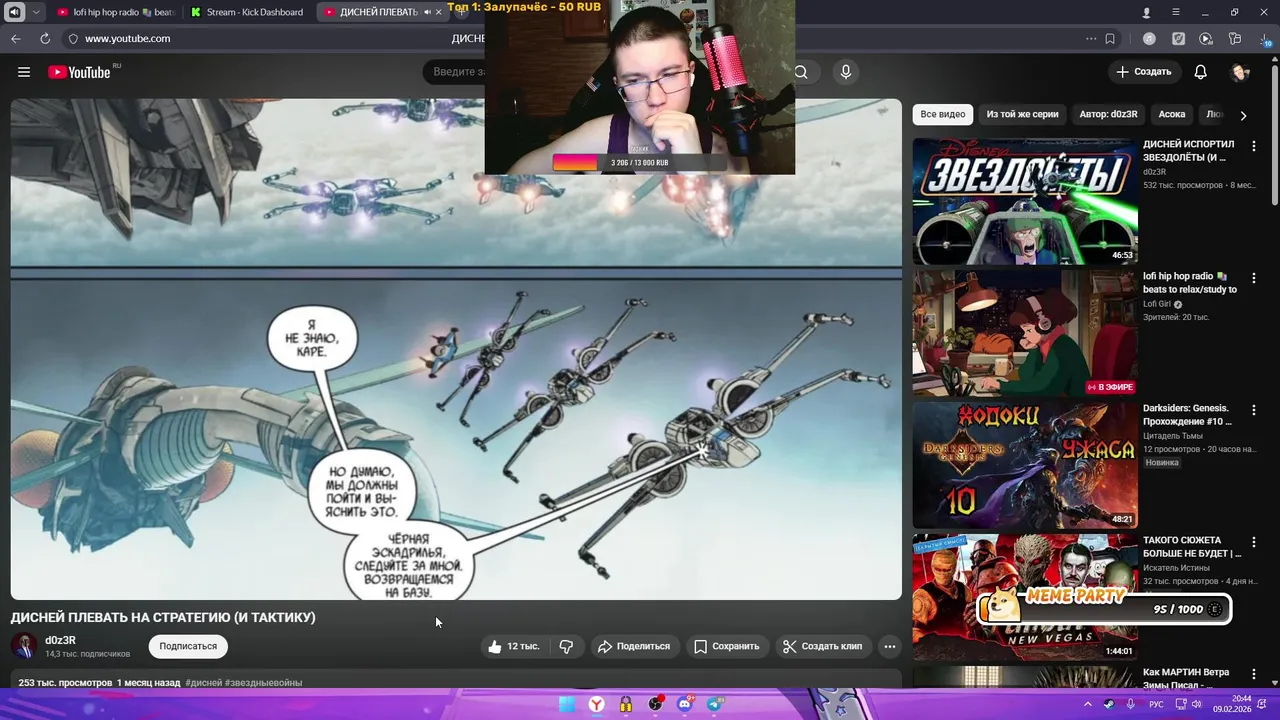This screenshot has width=1280, height=720.
Task: Dislike the video with thumbs down
Action: tap(566, 646)
